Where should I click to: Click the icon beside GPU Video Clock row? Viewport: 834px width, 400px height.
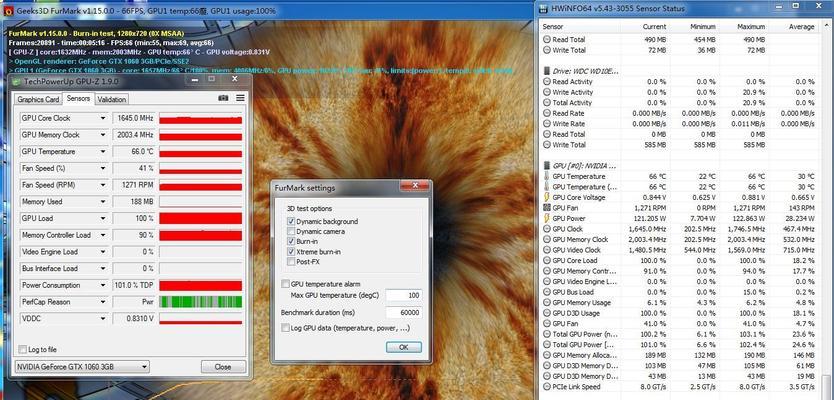tap(547, 250)
